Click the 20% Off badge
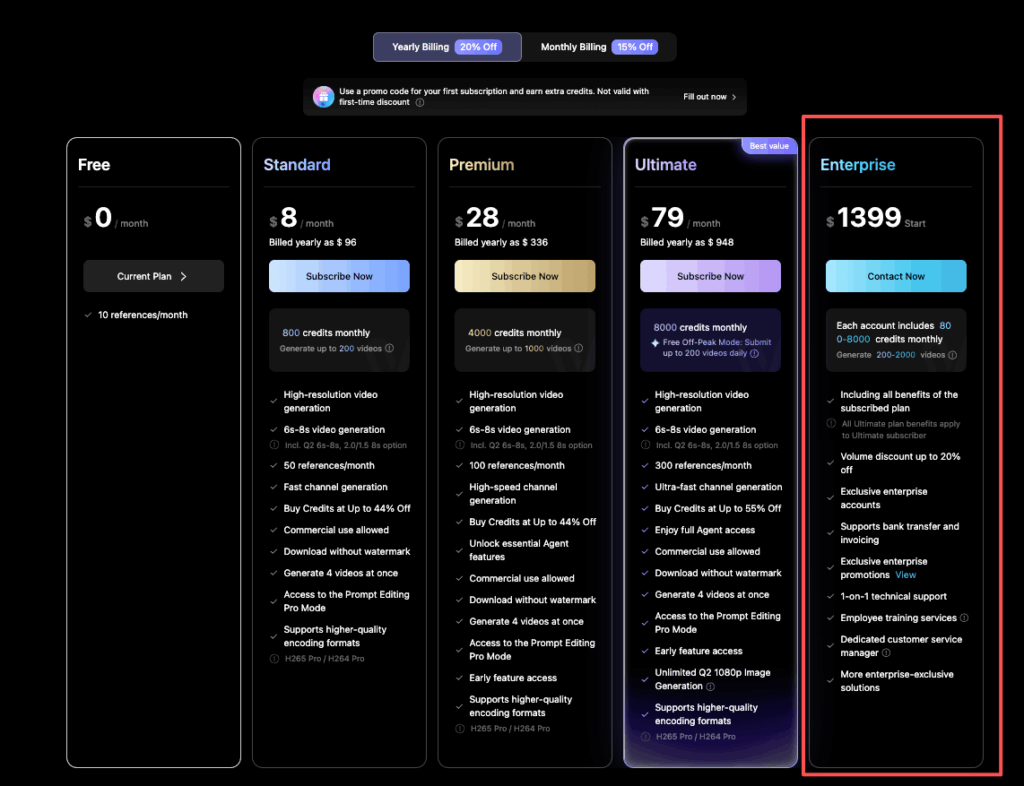Screen dimensions: 1024x786 pyautogui.click(x=478, y=47)
